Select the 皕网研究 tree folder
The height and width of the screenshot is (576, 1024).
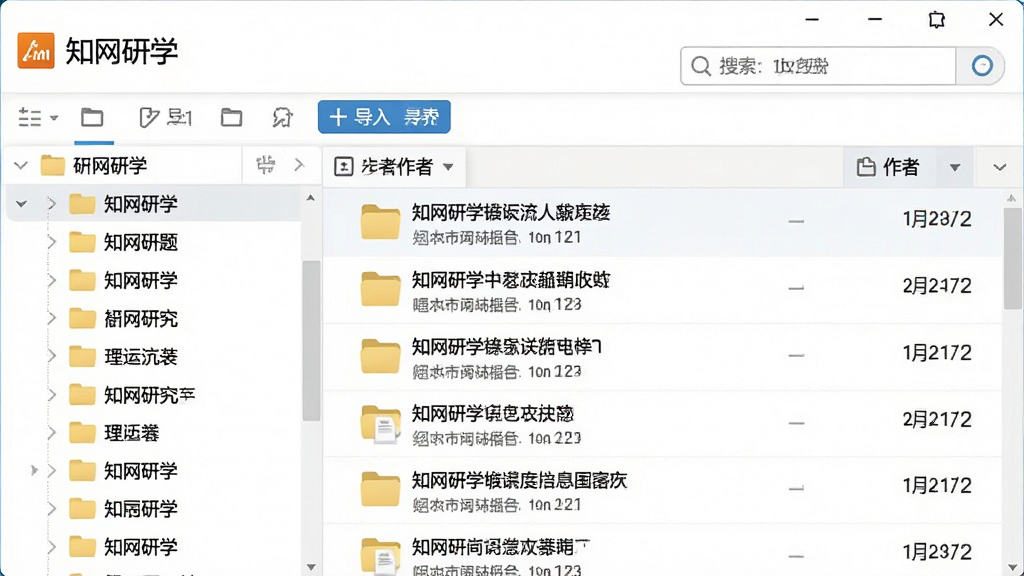pyautogui.click(x=141, y=319)
